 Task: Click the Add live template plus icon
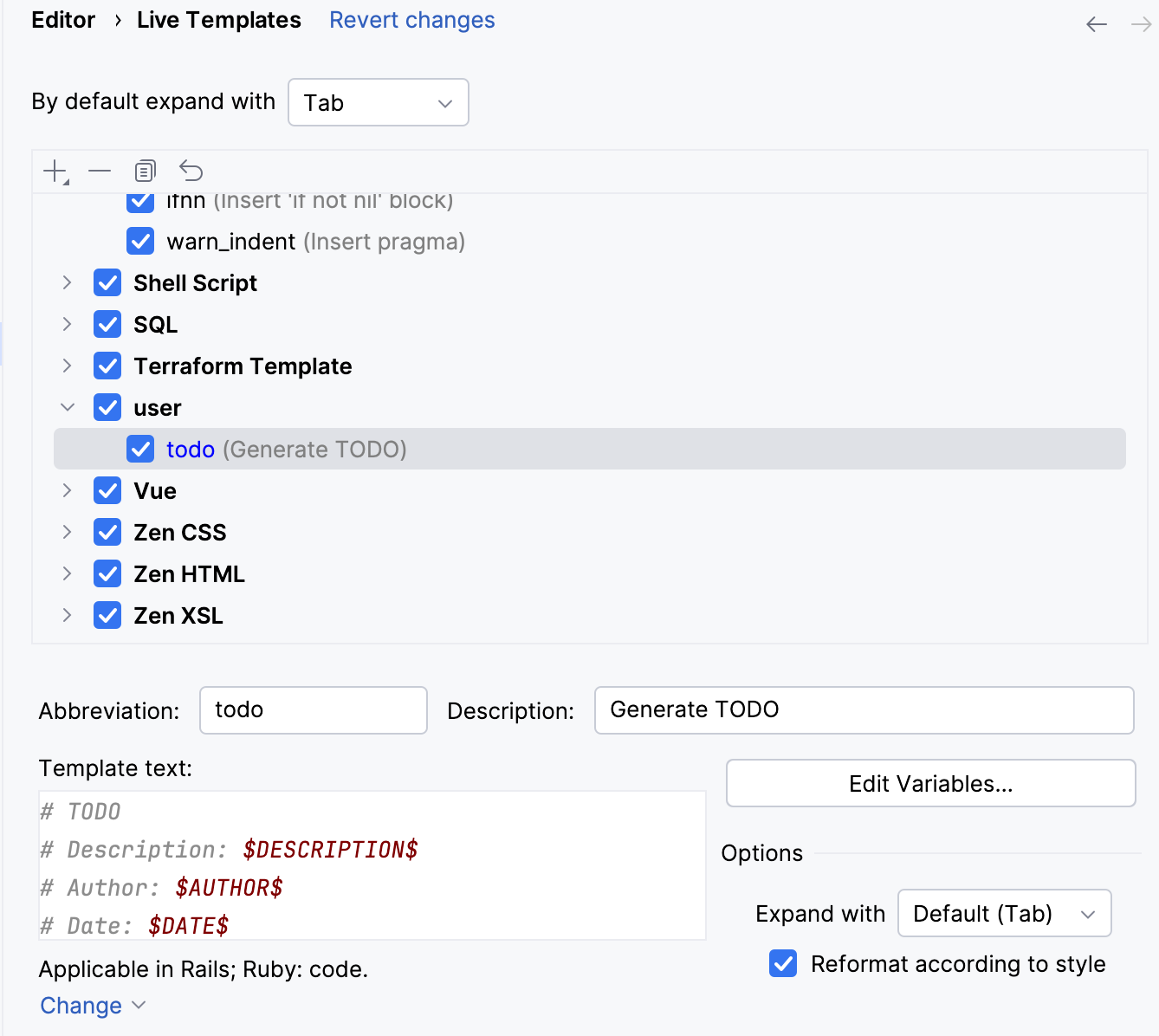click(x=54, y=171)
